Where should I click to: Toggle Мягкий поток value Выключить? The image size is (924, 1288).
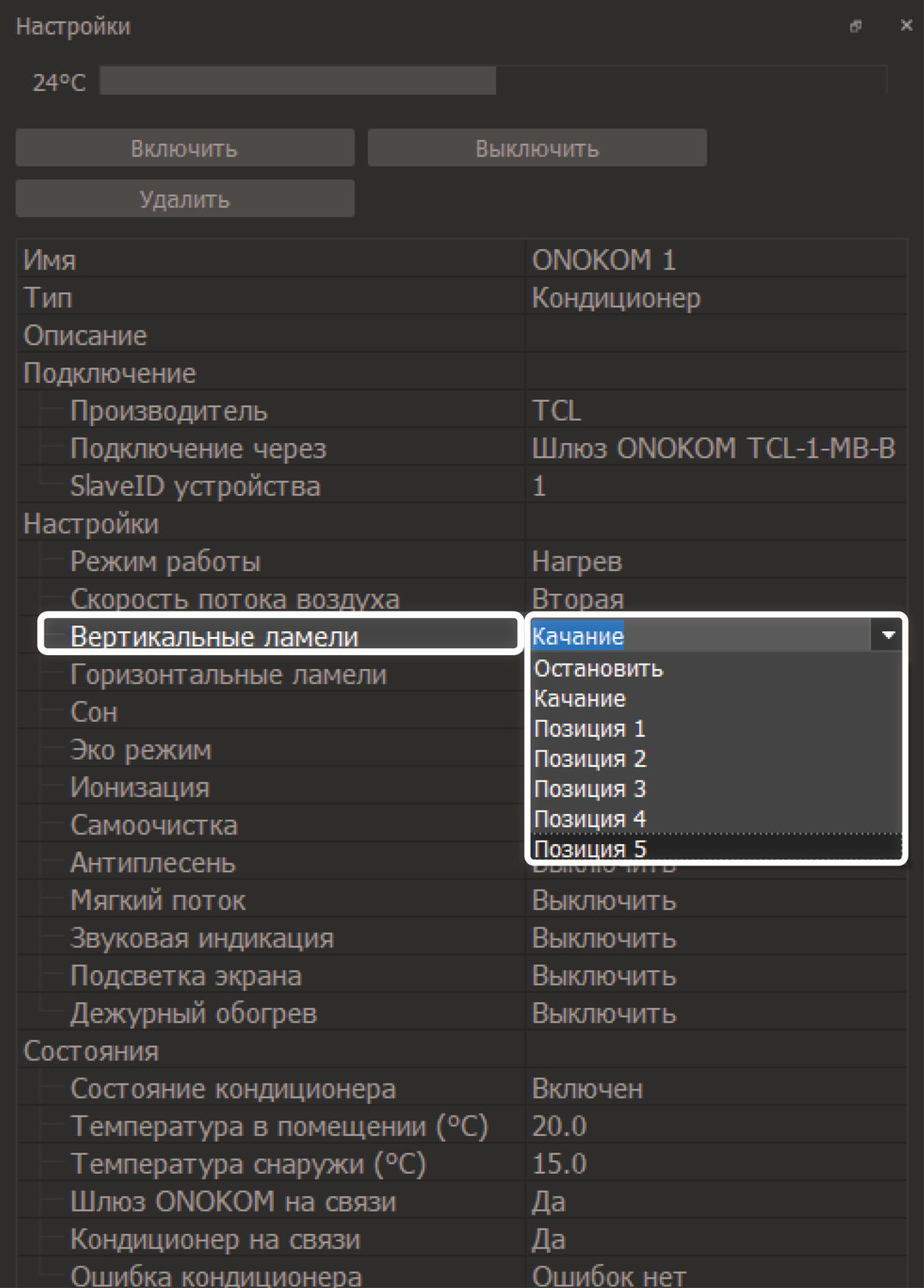604,901
